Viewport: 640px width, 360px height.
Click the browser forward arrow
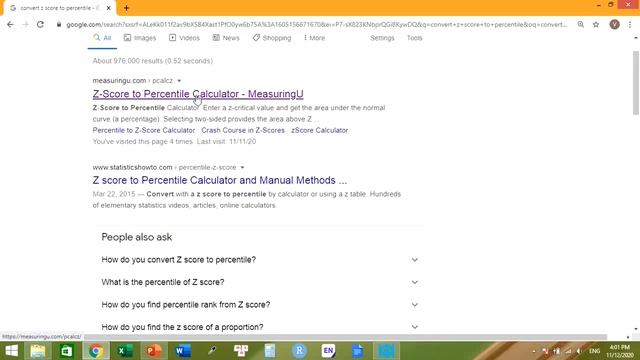point(25,24)
